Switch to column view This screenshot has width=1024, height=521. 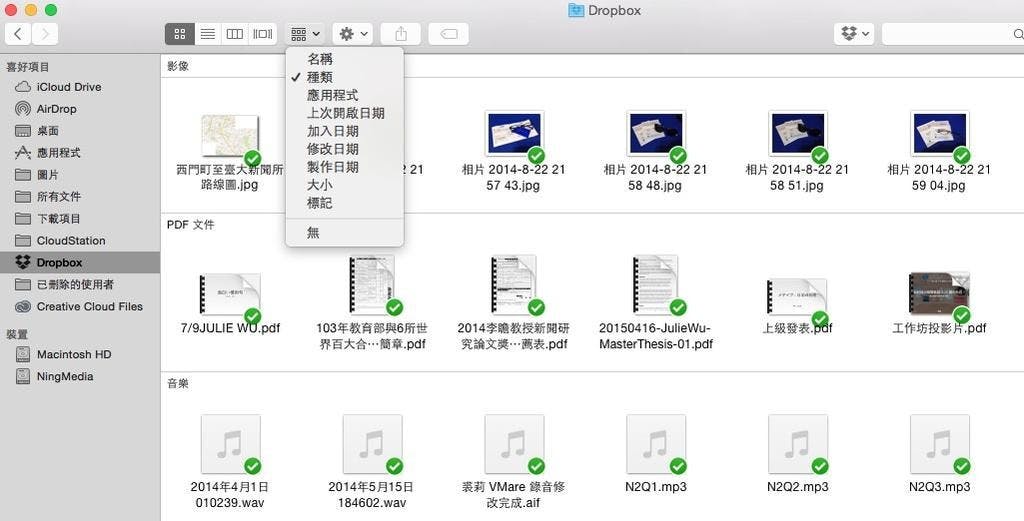(x=234, y=34)
